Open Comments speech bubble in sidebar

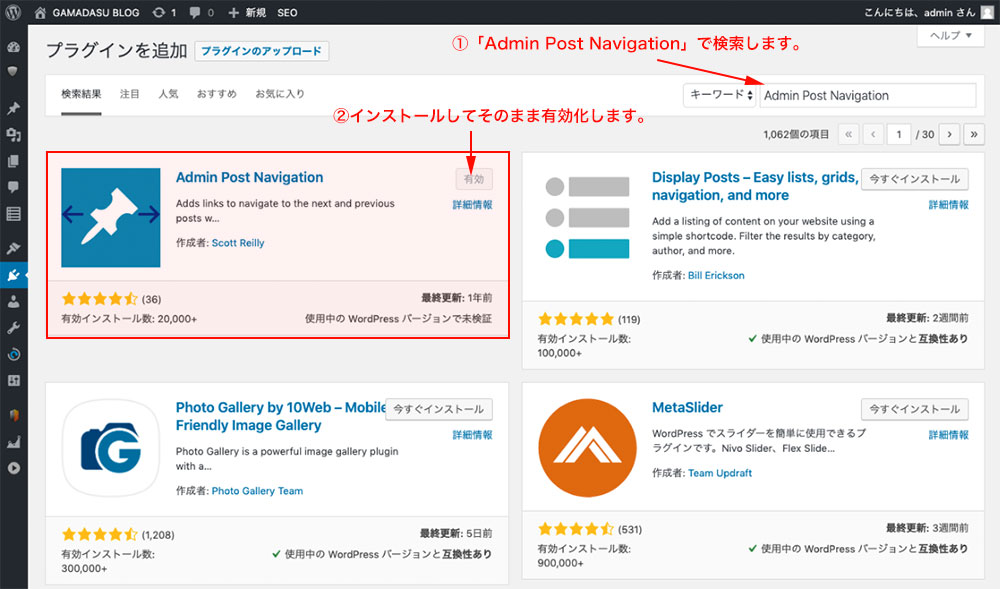pyautogui.click(x=13, y=187)
